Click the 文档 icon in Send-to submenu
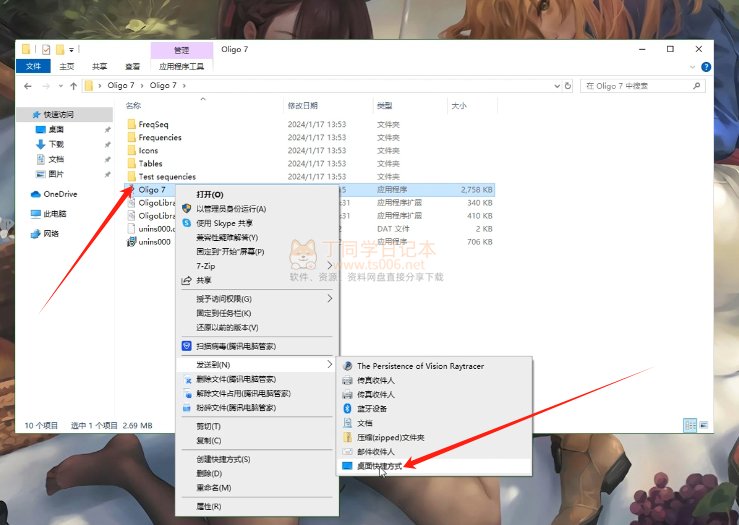This screenshot has width=739, height=525. tap(347, 423)
